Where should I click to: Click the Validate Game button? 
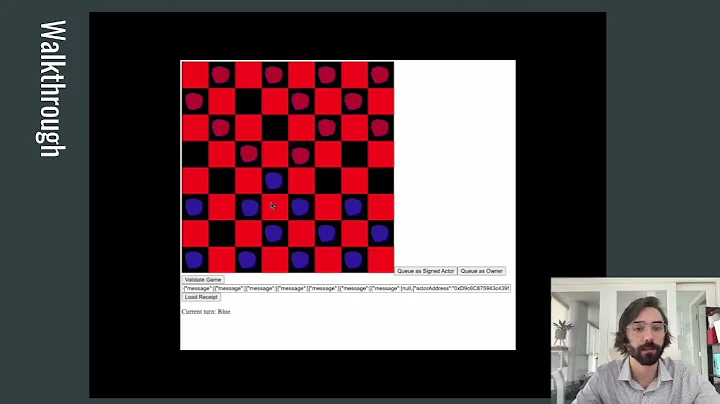[x=203, y=280]
